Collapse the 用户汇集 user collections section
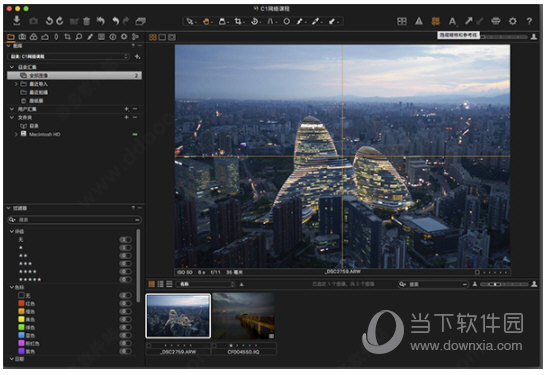The image size is (547, 375). tap(12, 109)
